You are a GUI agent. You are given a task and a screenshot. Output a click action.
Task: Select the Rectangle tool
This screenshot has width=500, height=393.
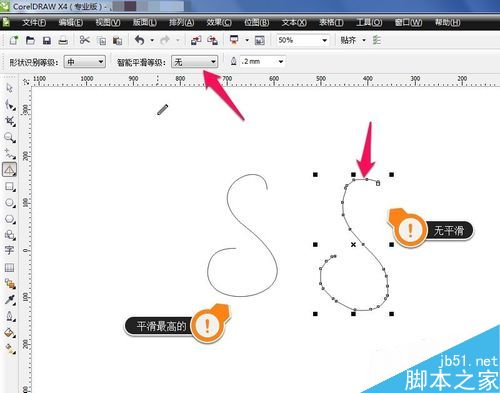(9, 186)
